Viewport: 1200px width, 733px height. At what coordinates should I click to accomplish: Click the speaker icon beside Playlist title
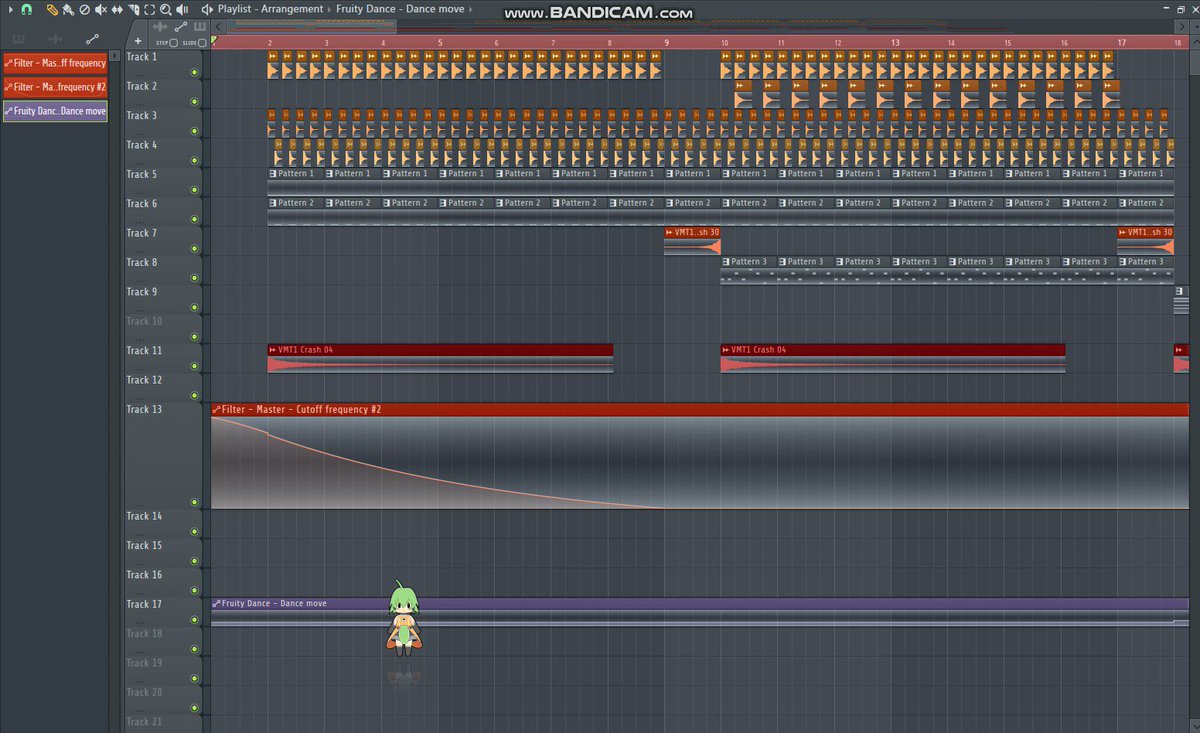pos(207,10)
